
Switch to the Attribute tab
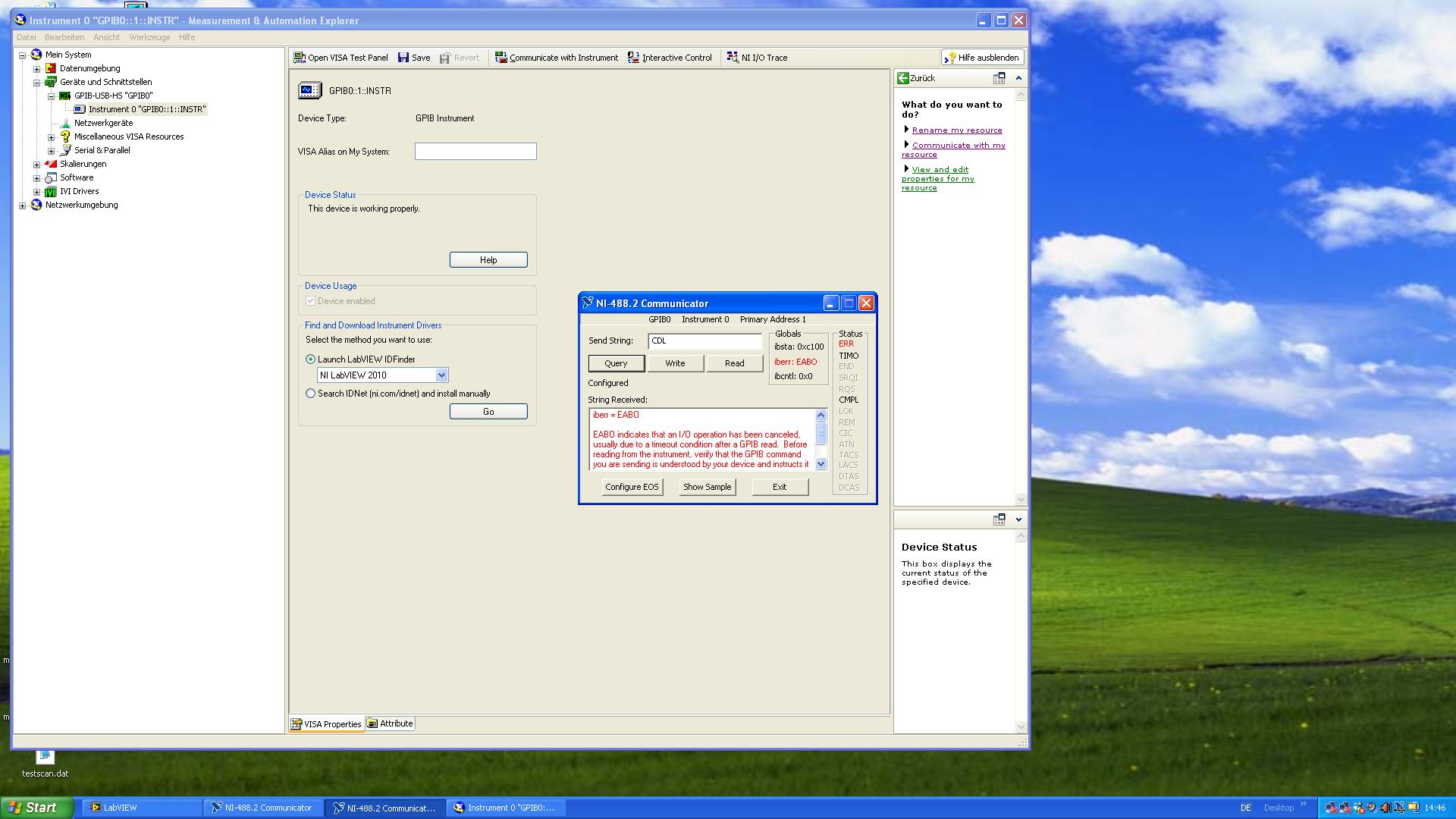391,723
